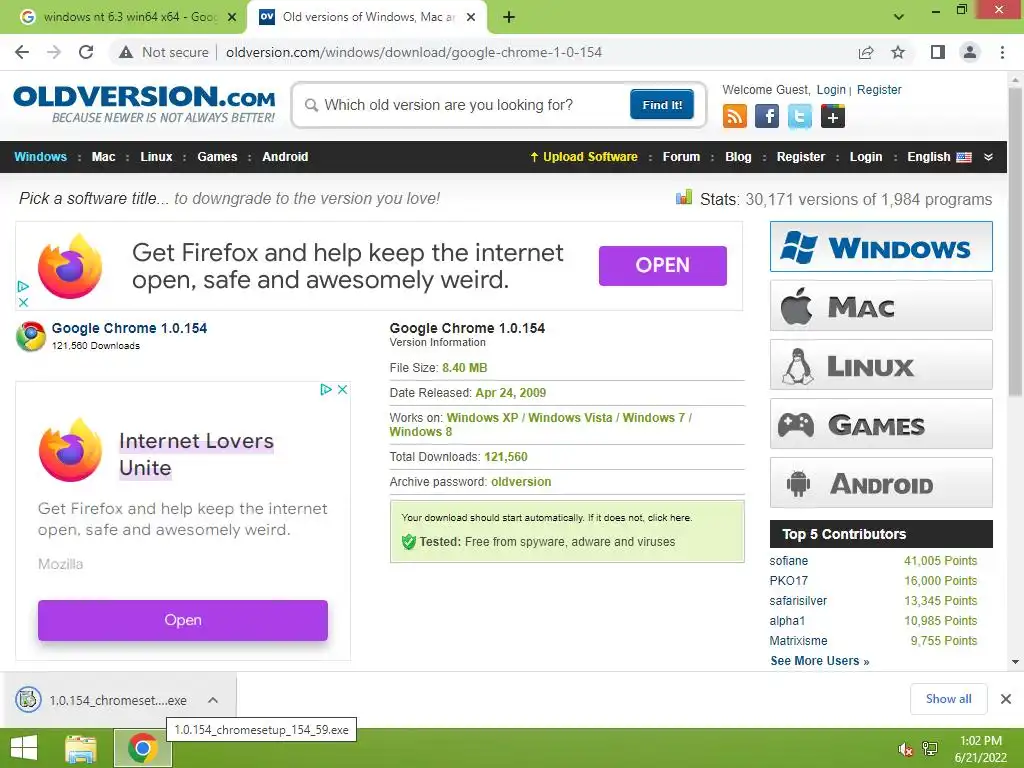The image size is (1024, 768).
Task: Open Chrome three-dot menu
Action: point(1002,52)
